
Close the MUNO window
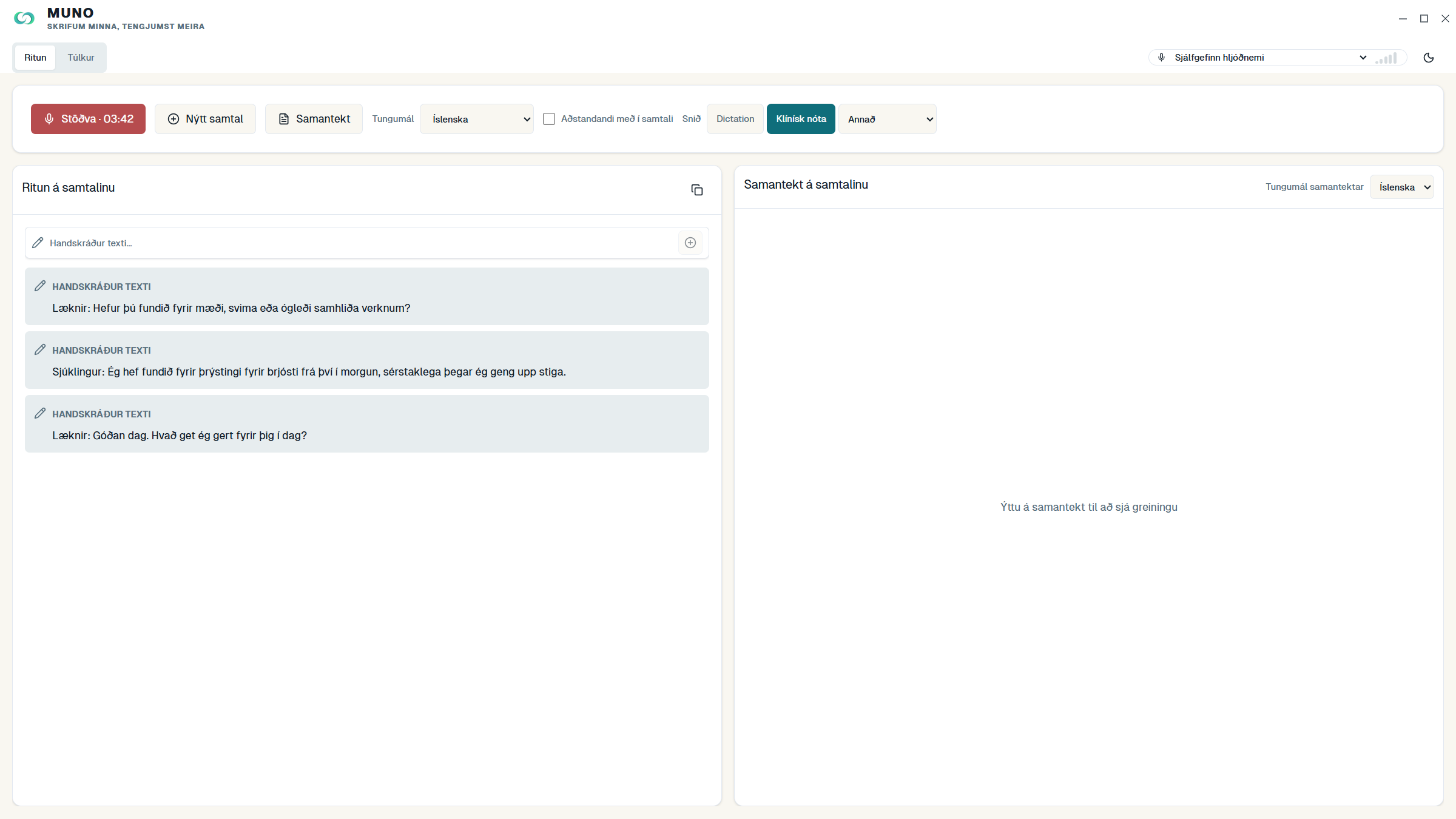coord(1445,19)
